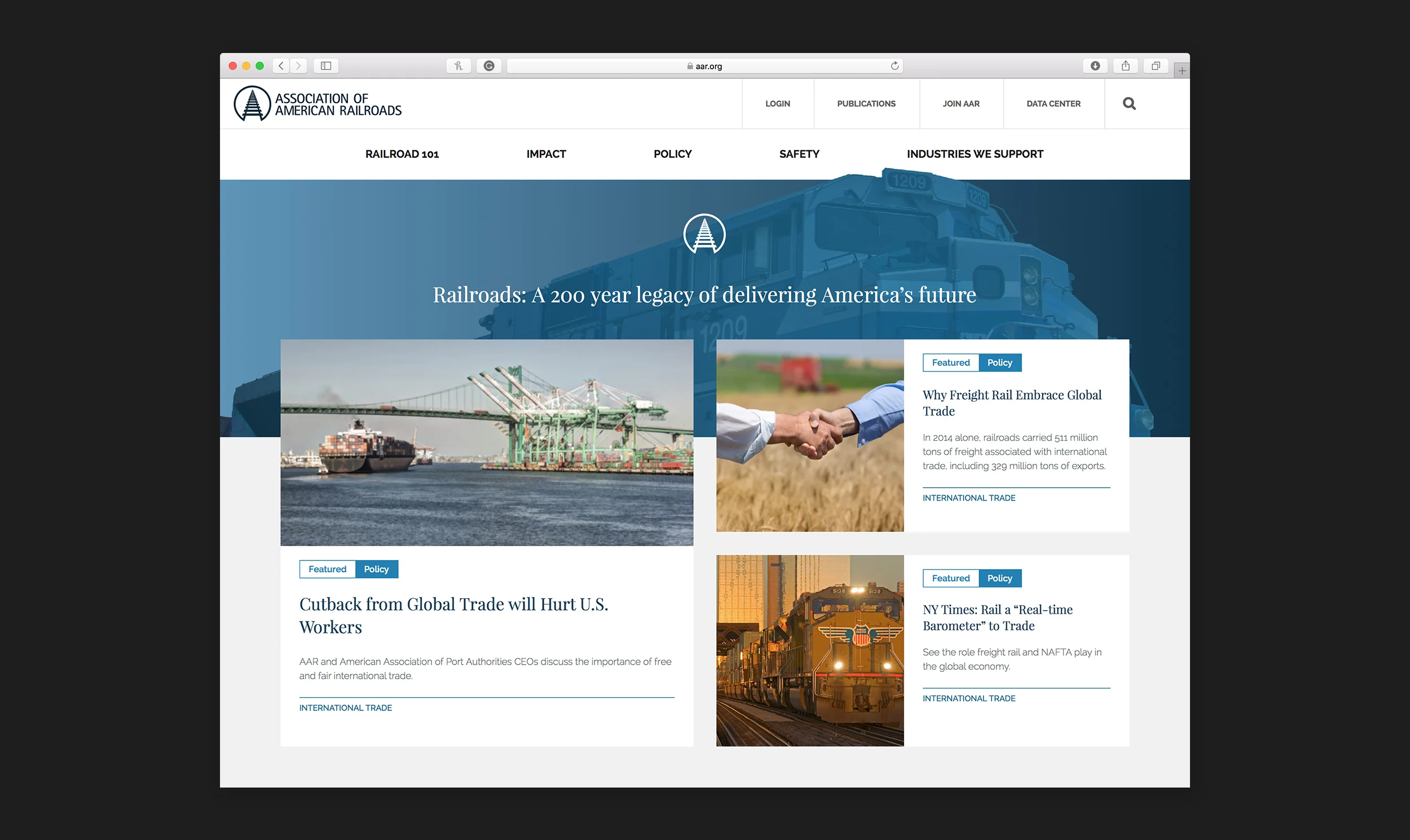The width and height of the screenshot is (1410, 840).
Task: Reload the page using refresh icon
Action: pyautogui.click(x=895, y=65)
